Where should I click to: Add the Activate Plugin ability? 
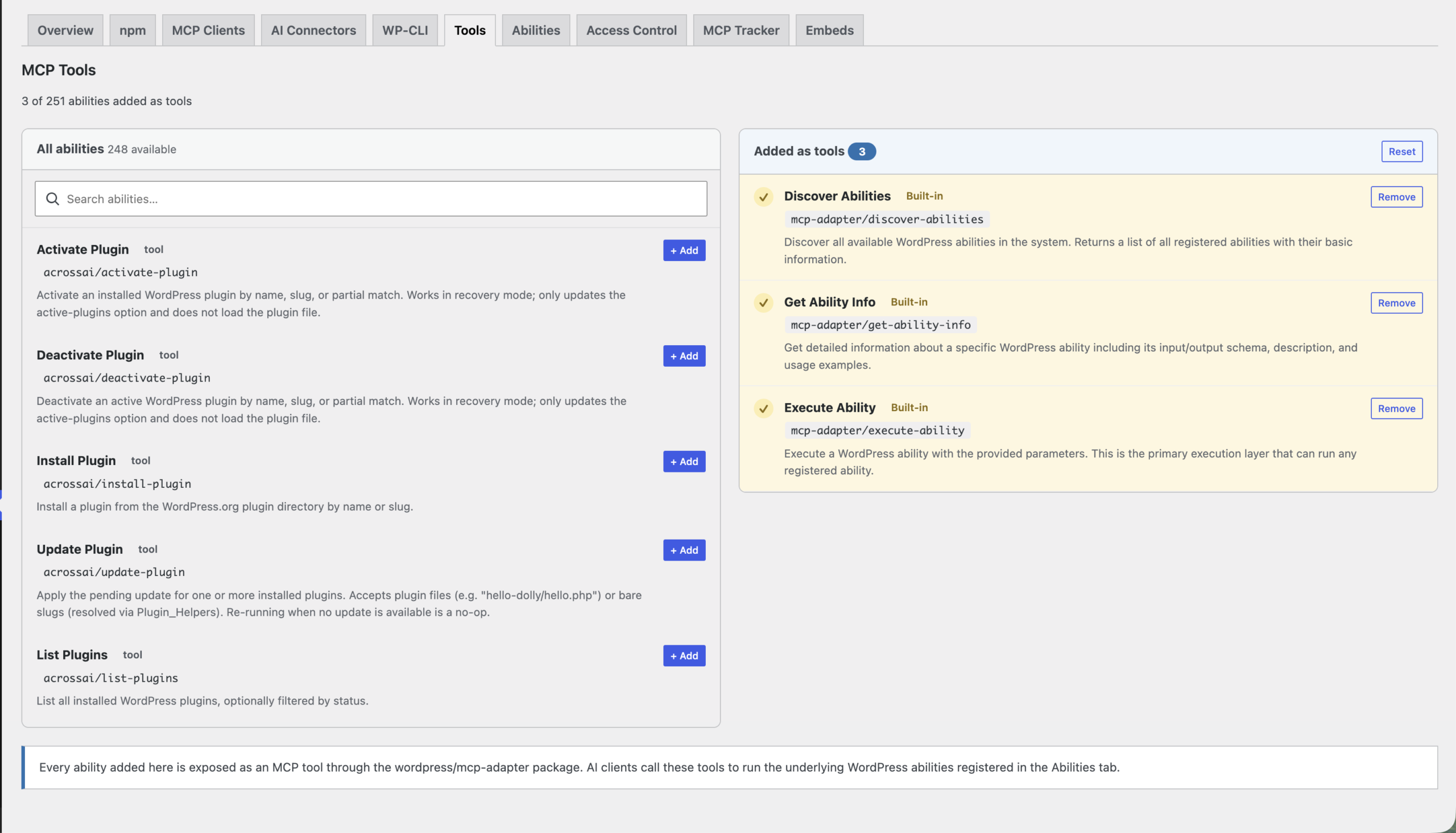click(684, 251)
